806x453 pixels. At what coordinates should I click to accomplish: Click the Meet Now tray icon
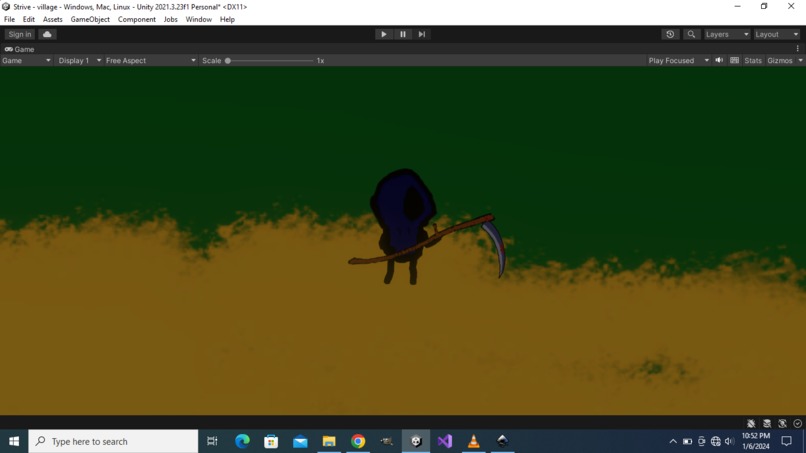pos(702,441)
